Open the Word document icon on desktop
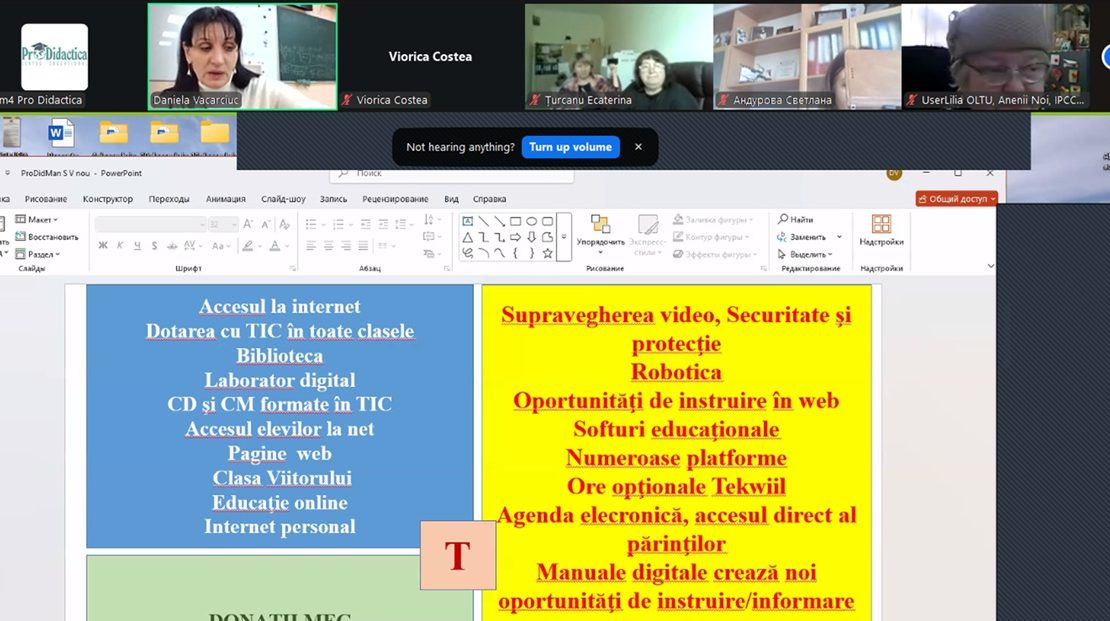 pyautogui.click(x=61, y=133)
